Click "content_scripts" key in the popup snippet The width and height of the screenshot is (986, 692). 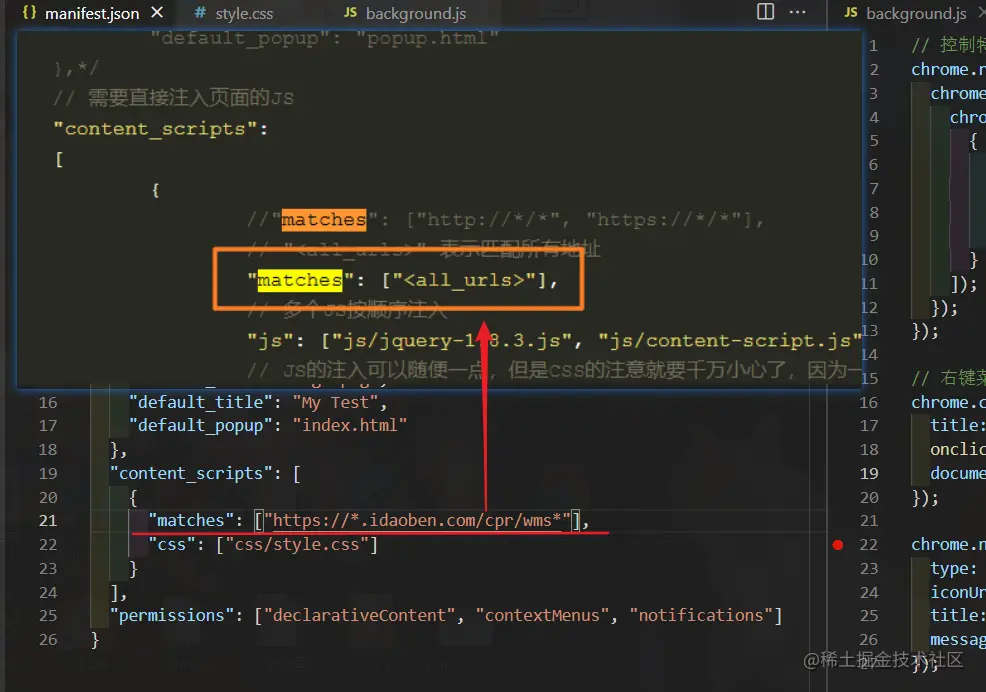[x=155, y=129]
